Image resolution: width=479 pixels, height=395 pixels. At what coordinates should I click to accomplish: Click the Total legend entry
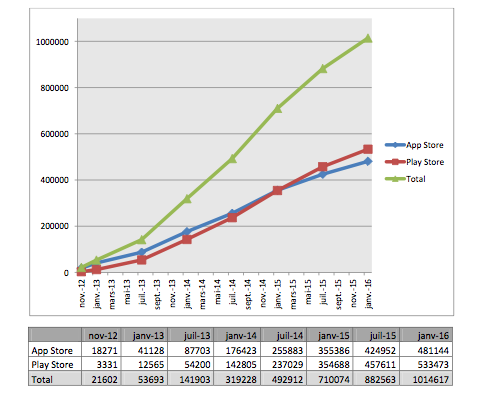[405, 179]
